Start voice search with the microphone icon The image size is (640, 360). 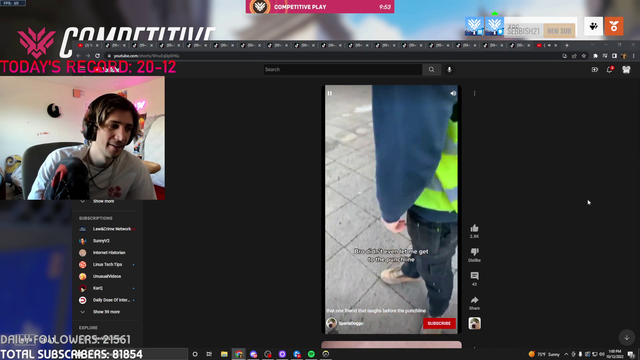click(449, 69)
